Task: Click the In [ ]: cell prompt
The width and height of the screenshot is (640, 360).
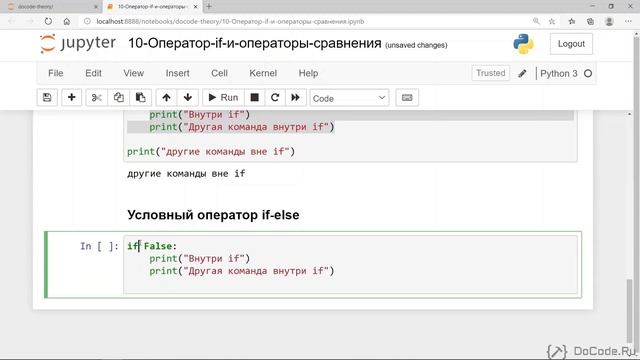Action: (x=99, y=246)
